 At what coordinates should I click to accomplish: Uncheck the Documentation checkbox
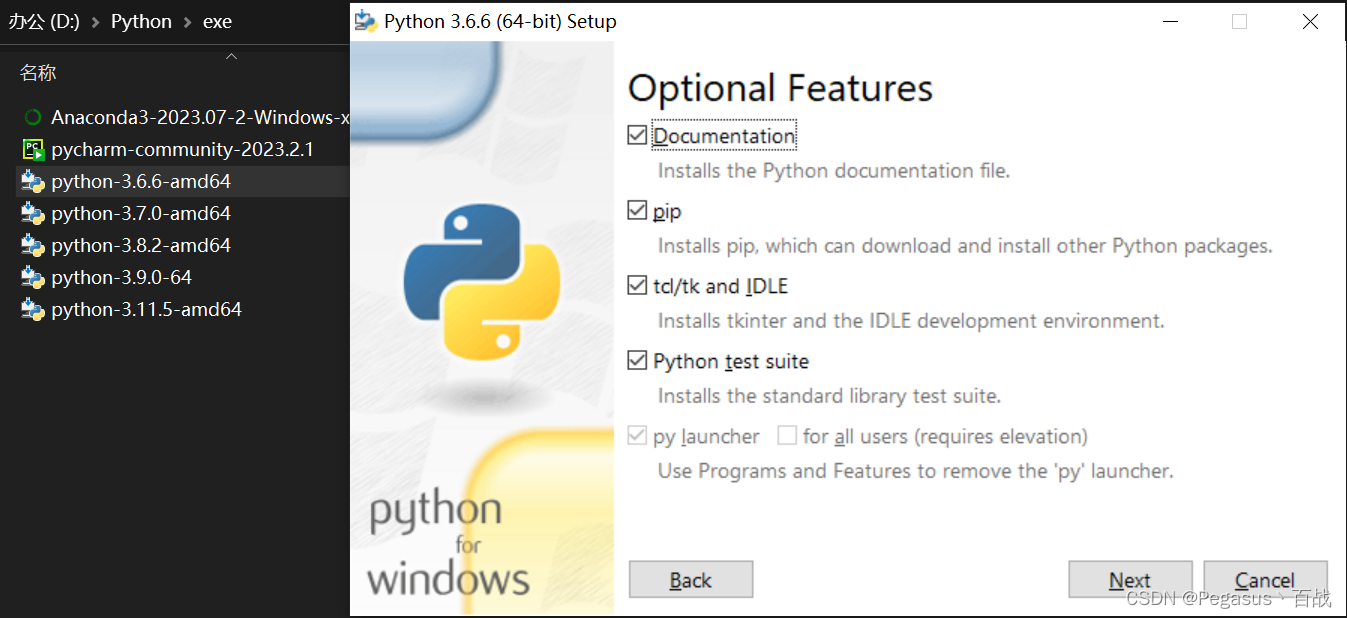(637, 135)
